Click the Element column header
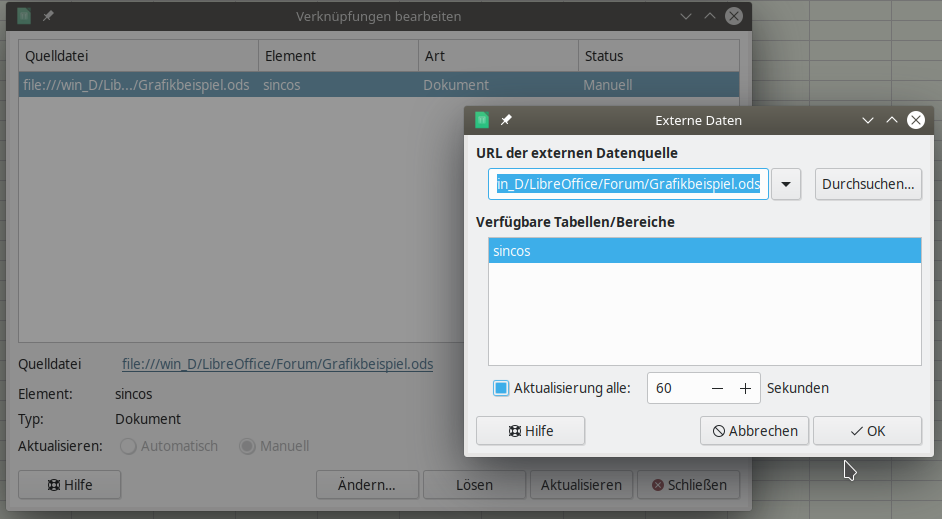The height and width of the screenshot is (519, 942). (x=339, y=56)
